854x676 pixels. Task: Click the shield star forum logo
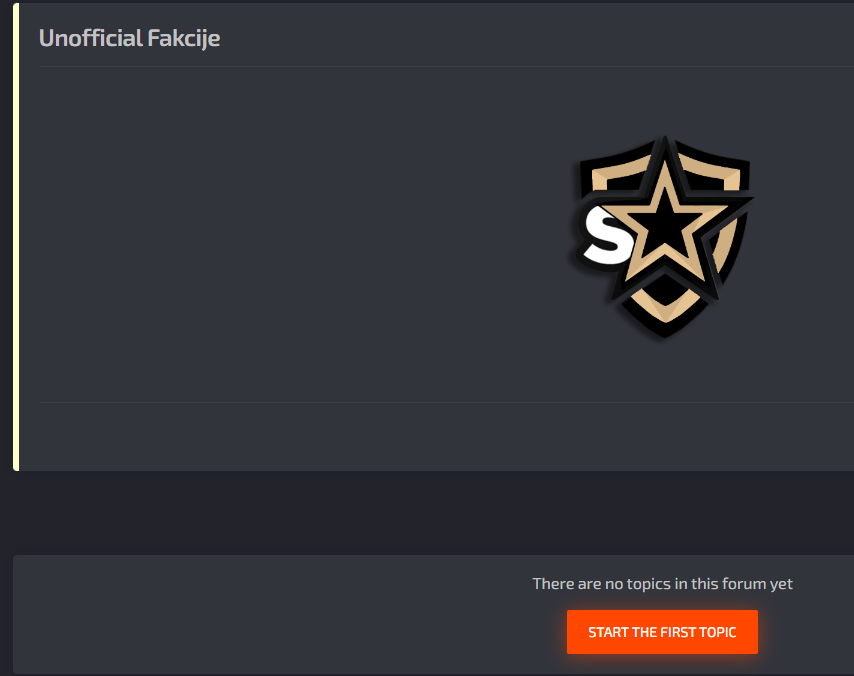point(663,237)
